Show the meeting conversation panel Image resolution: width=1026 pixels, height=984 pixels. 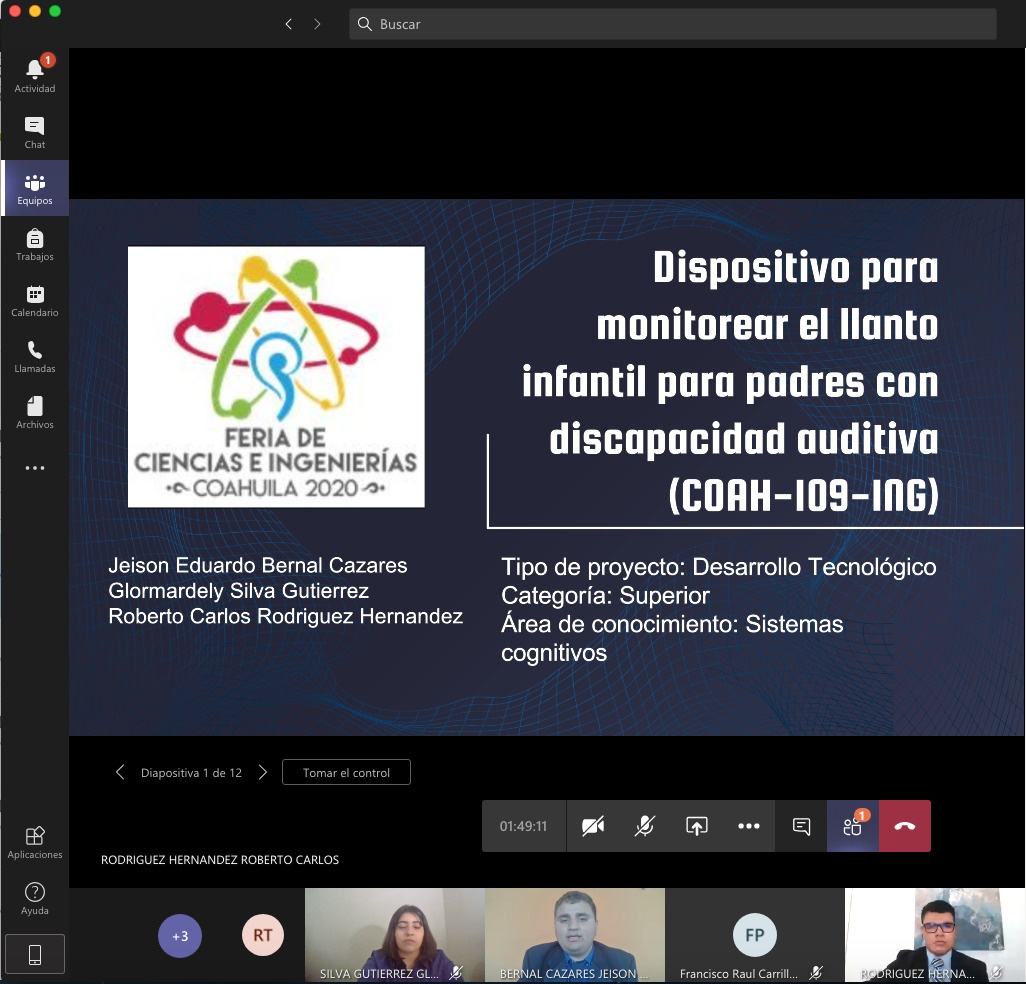tap(801, 826)
